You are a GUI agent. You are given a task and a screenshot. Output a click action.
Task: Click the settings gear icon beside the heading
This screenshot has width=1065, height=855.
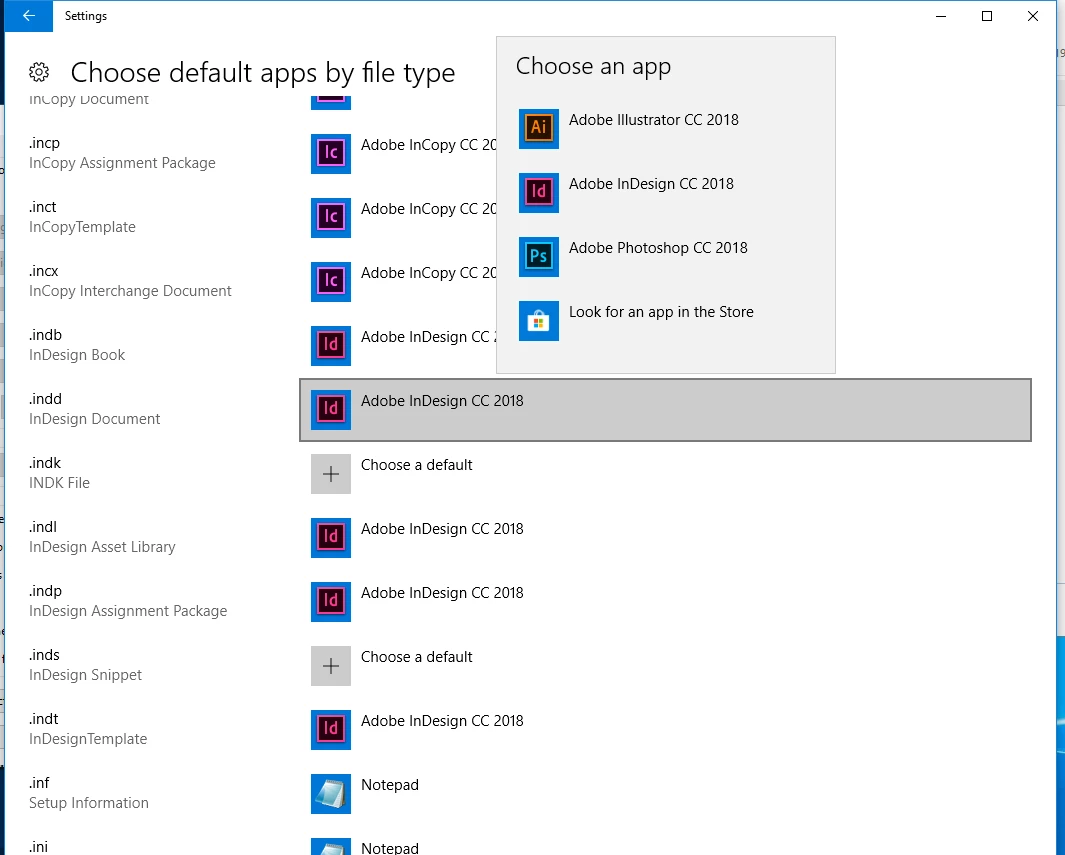[39, 72]
